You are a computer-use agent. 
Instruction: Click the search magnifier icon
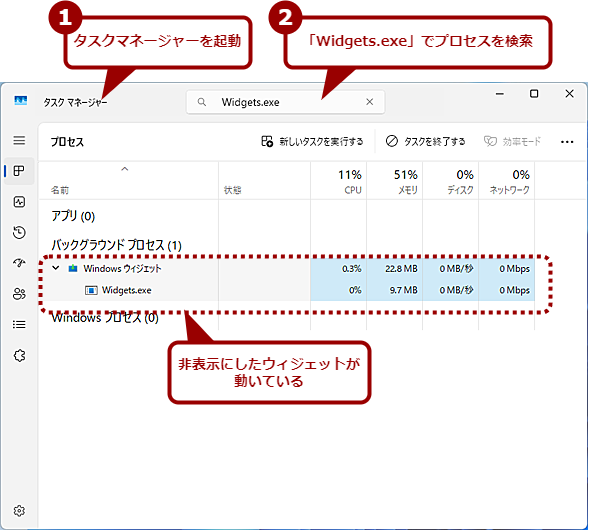(202, 102)
